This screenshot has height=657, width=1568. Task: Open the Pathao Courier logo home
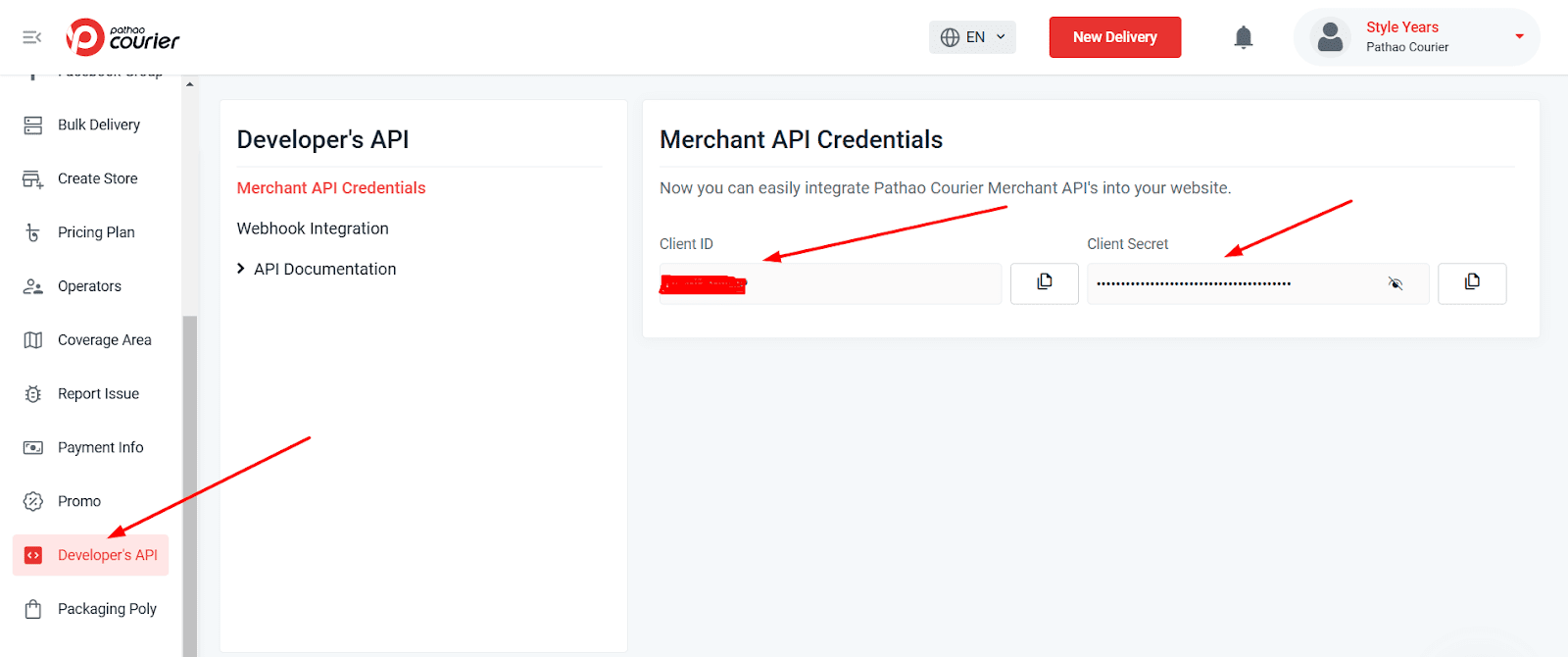point(122,37)
